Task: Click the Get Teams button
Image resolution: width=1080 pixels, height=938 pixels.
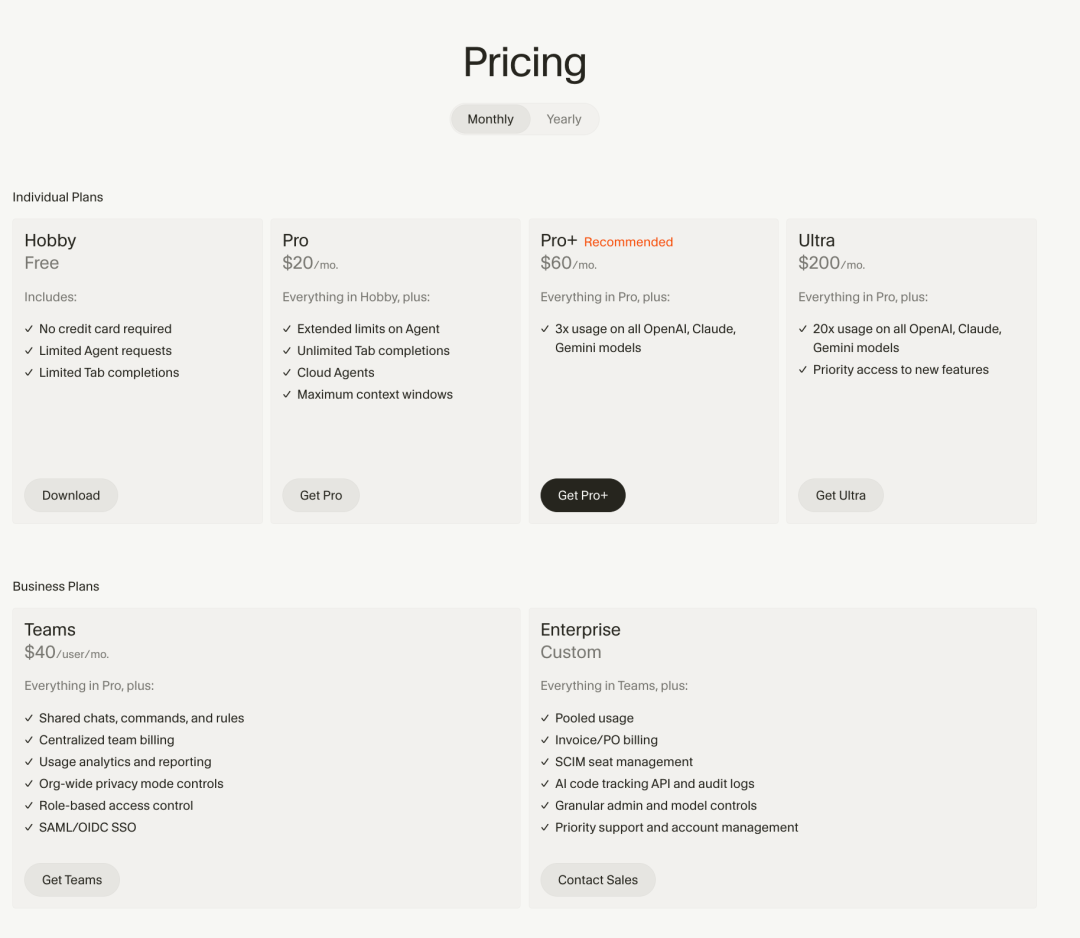Action: pyautogui.click(x=72, y=880)
